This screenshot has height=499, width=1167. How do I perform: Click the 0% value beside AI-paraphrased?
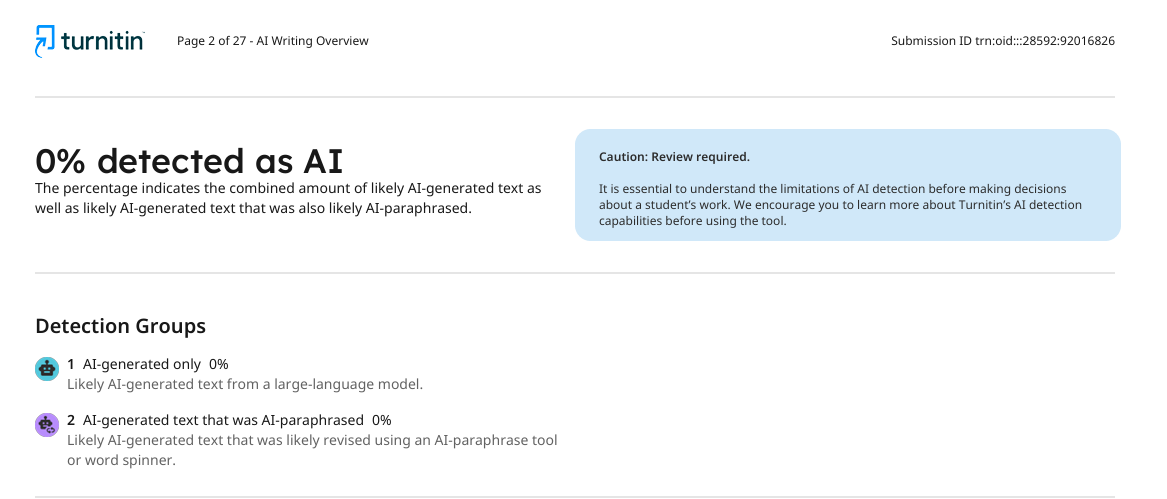(382, 420)
